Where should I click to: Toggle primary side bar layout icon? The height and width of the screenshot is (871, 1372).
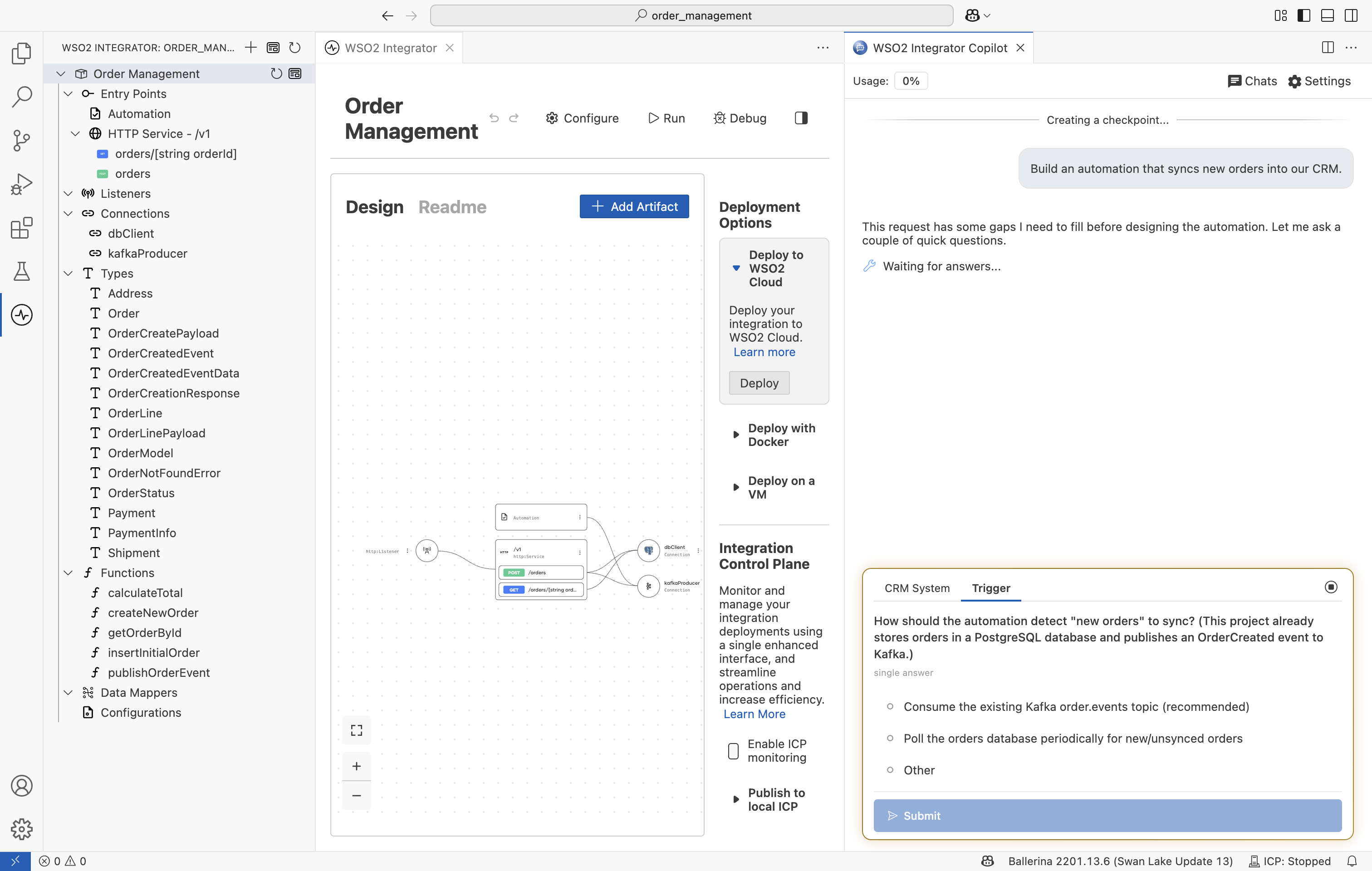point(1303,15)
